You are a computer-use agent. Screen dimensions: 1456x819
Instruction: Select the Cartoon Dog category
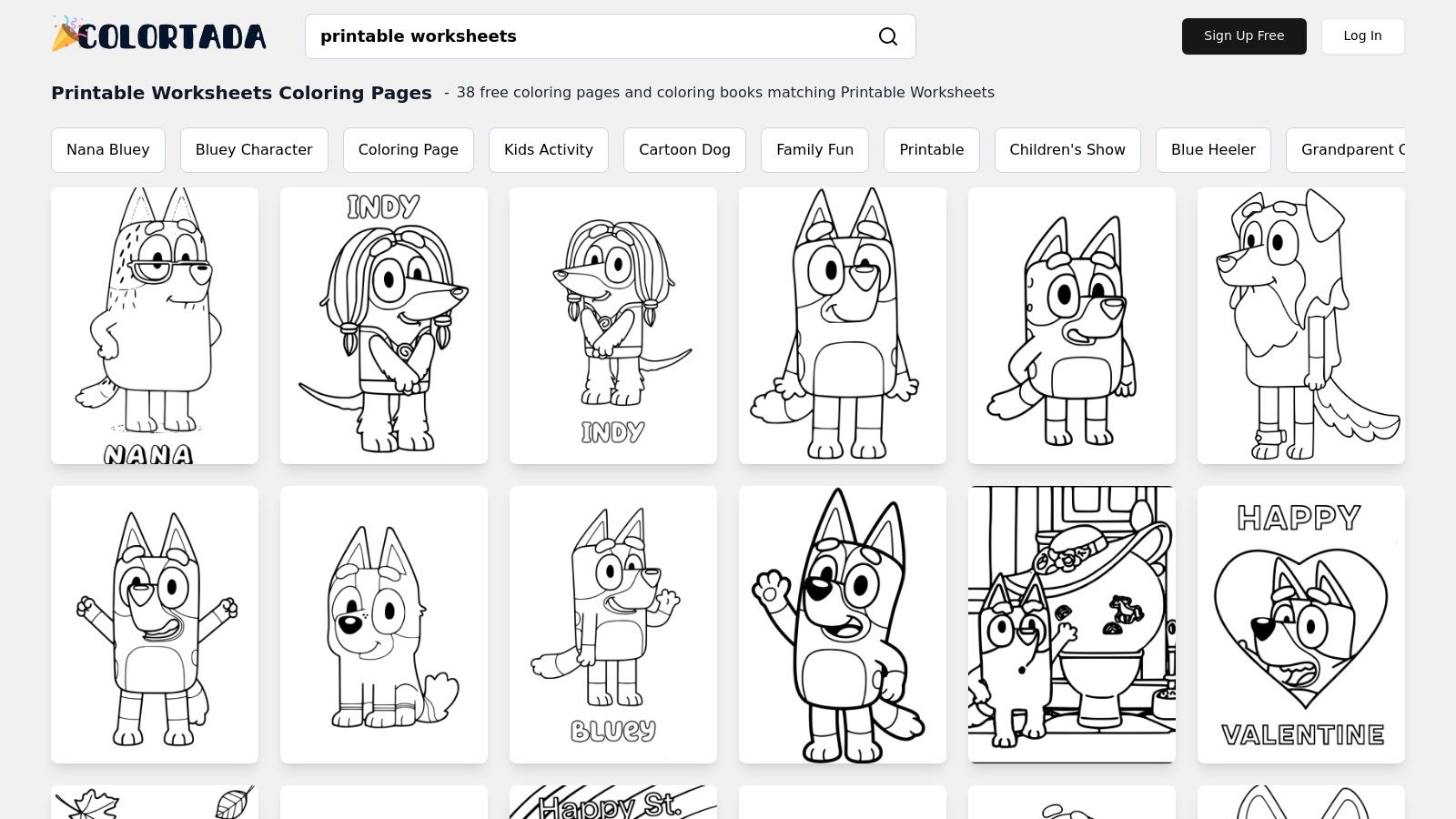pyautogui.click(x=684, y=149)
